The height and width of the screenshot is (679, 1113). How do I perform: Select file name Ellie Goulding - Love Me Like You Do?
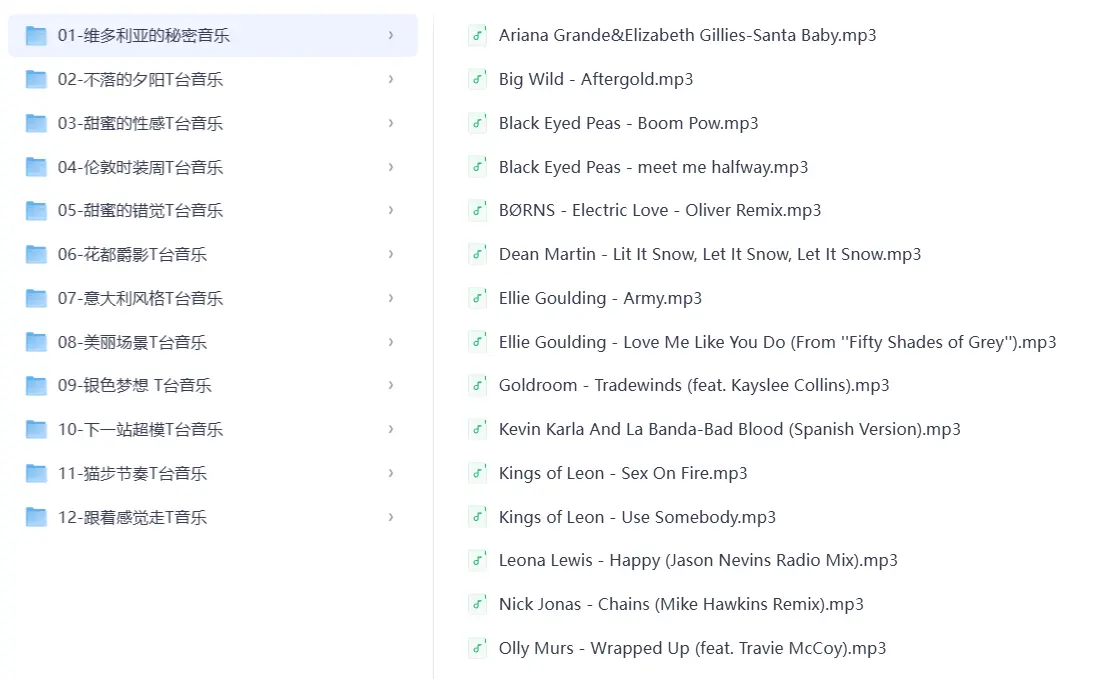[x=778, y=343]
